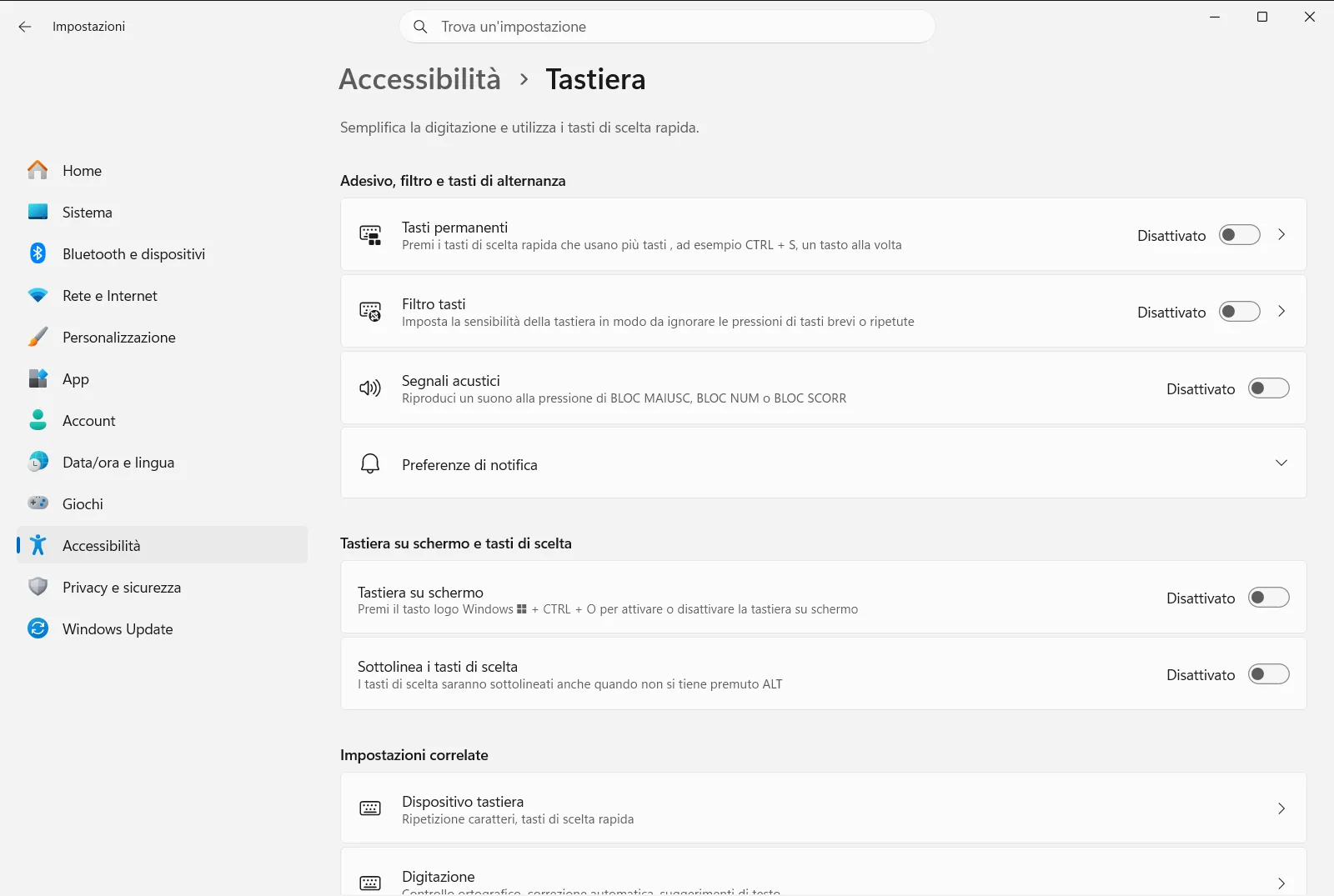Click the Windows Update sidebar label

[x=118, y=629]
